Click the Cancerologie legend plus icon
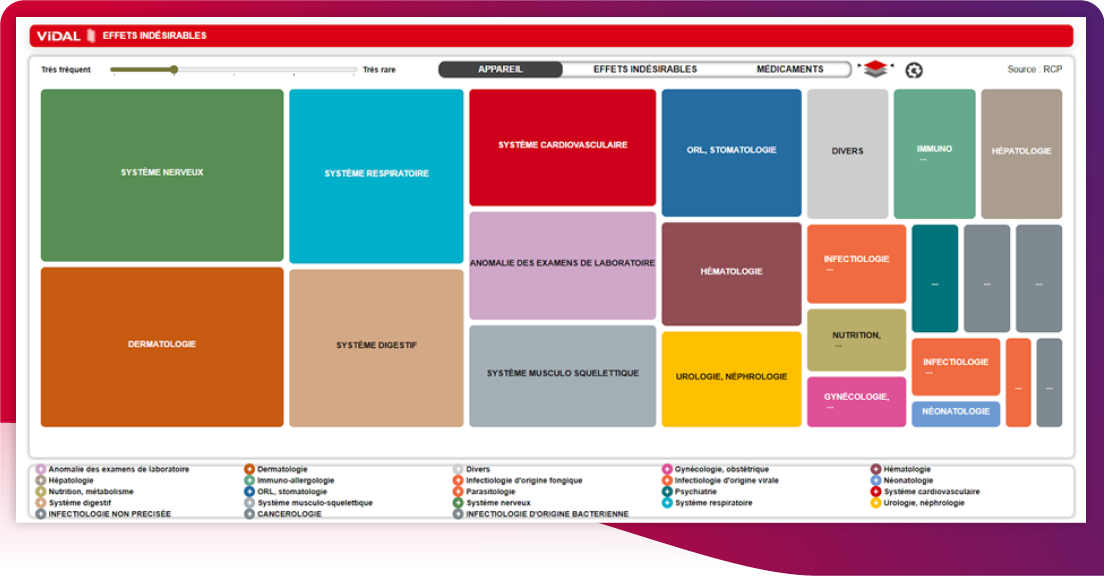Screen dimensions: 1104x576 (x=250, y=514)
